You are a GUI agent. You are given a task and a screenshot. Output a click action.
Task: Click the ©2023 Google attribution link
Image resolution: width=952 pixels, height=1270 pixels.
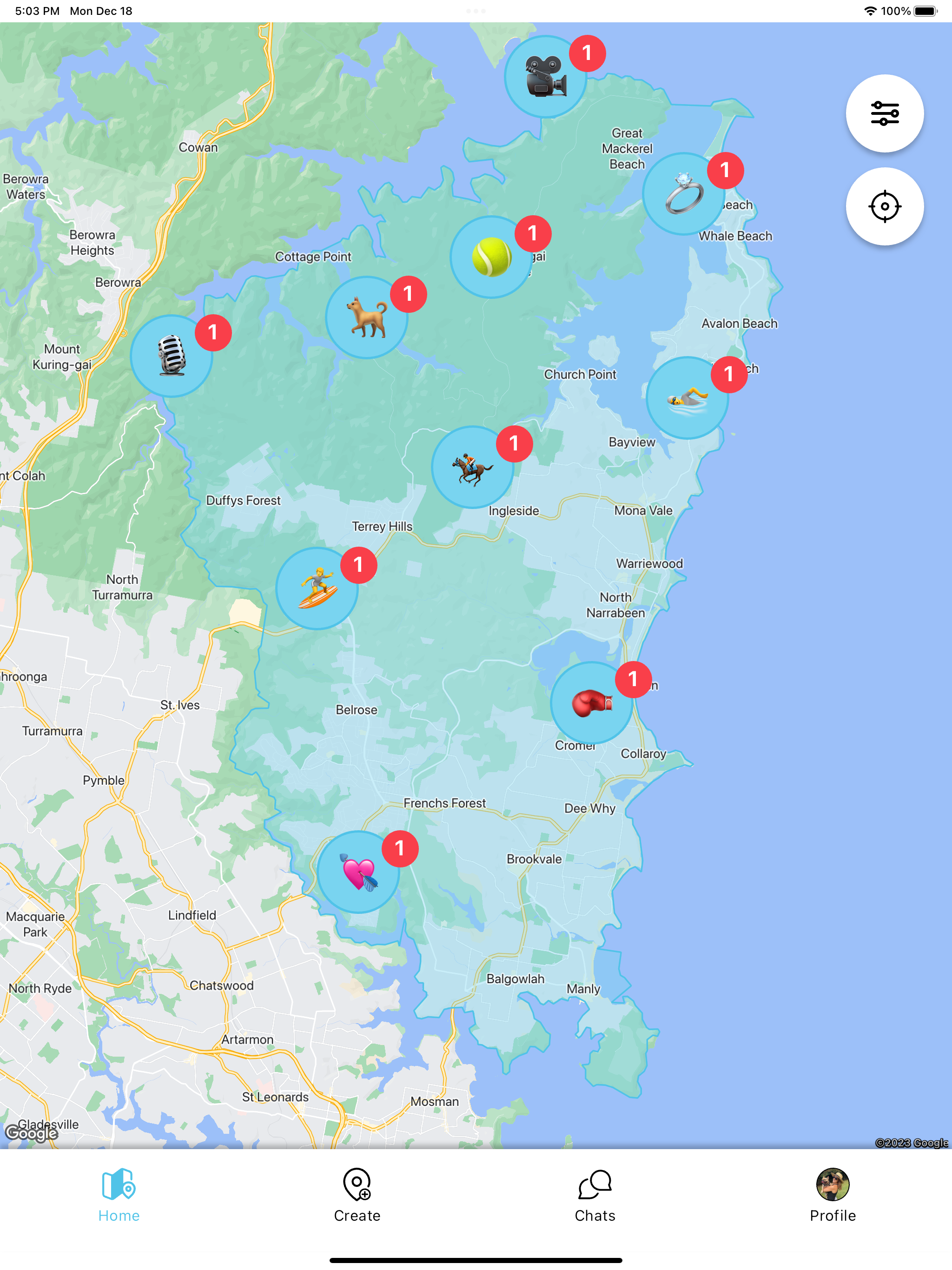tap(911, 1143)
